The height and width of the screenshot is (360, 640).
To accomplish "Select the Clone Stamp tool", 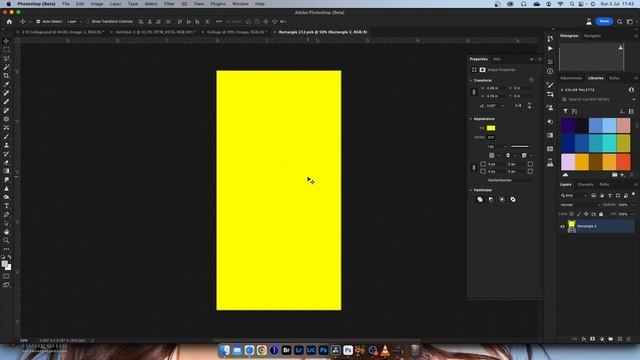I will tap(6, 145).
